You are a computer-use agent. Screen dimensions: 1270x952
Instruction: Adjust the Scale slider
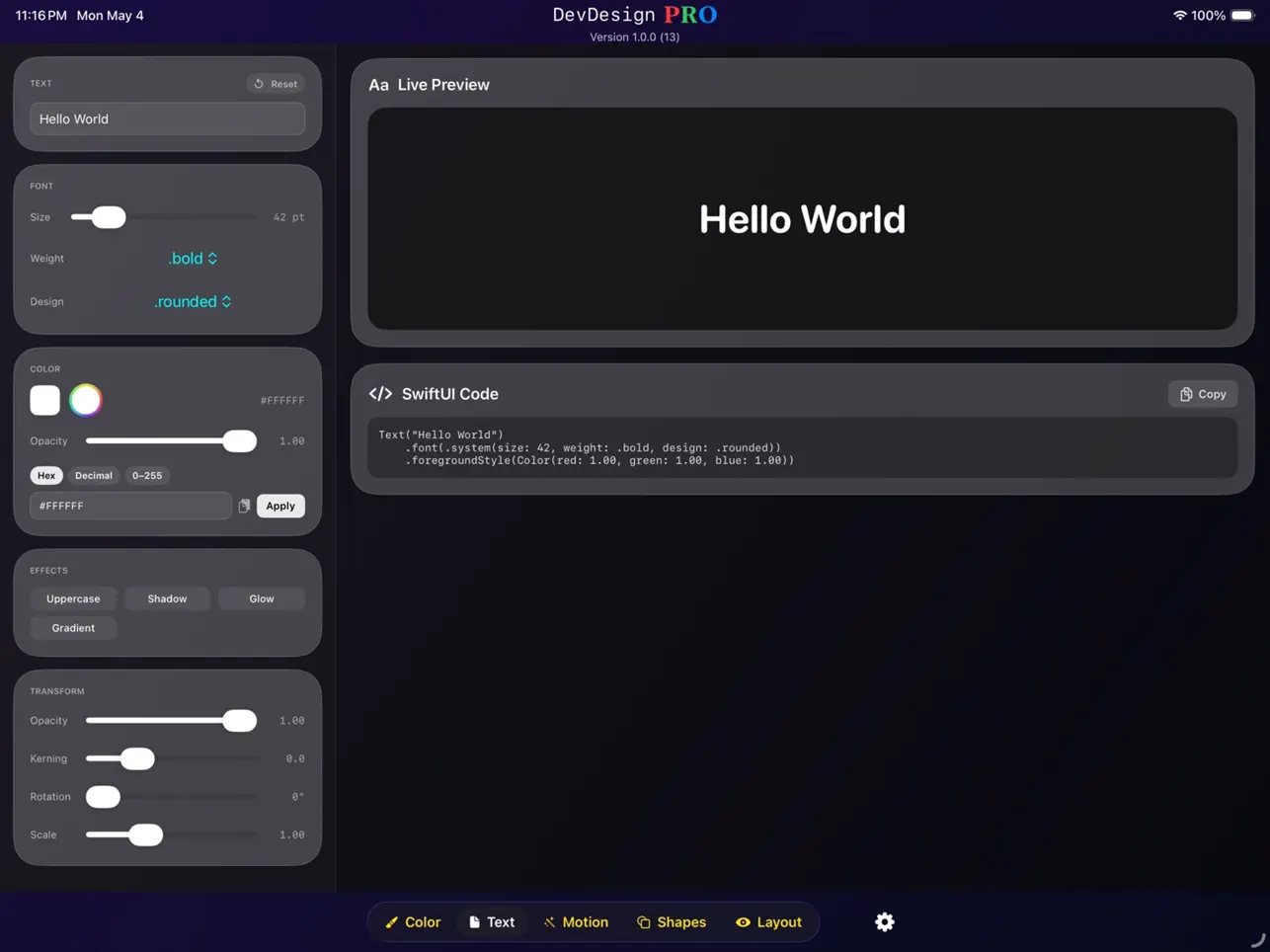pos(171,834)
